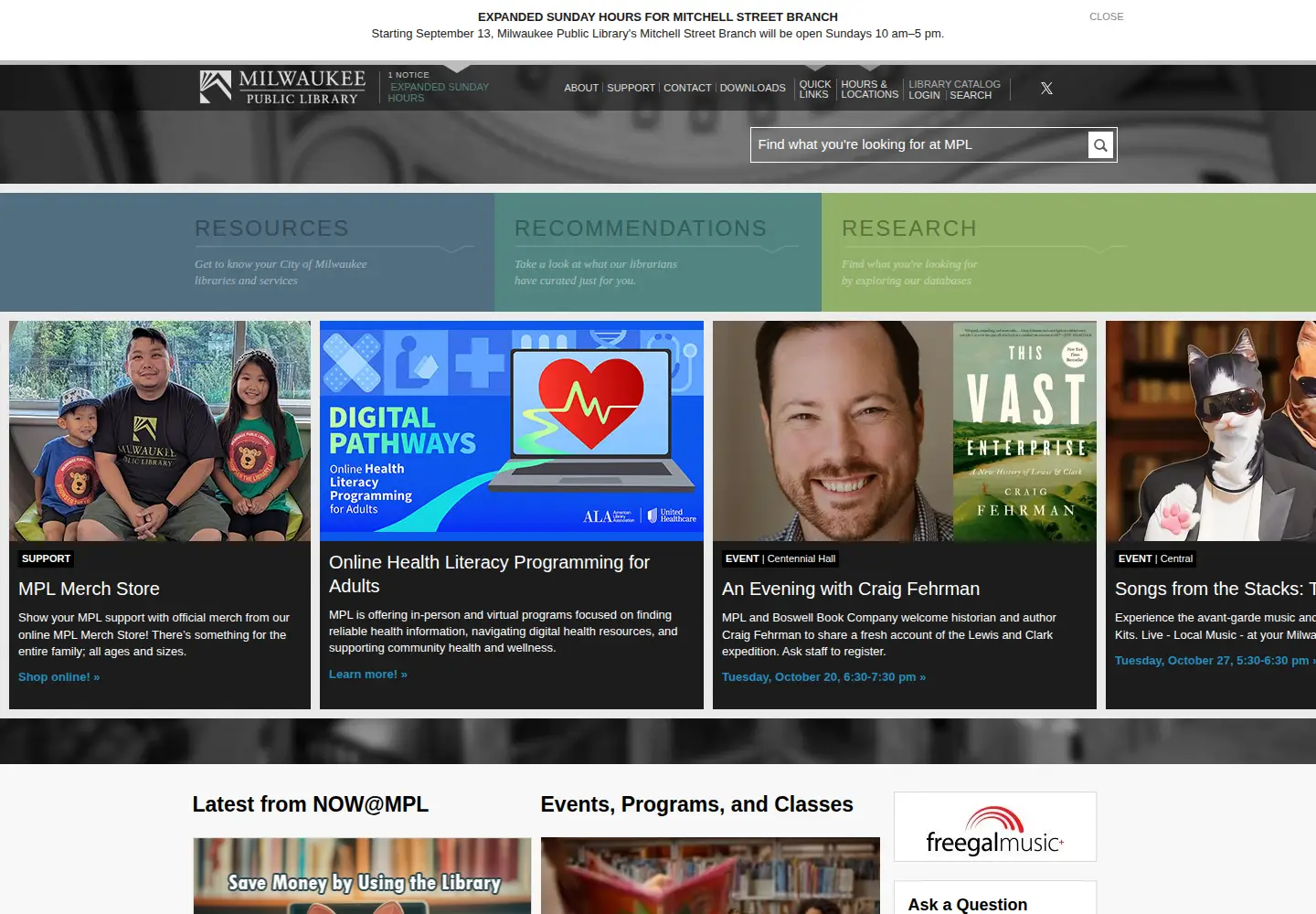Viewport: 1316px width, 914px height.
Task: Open the Contact menu item
Action: tap(687, 89)
